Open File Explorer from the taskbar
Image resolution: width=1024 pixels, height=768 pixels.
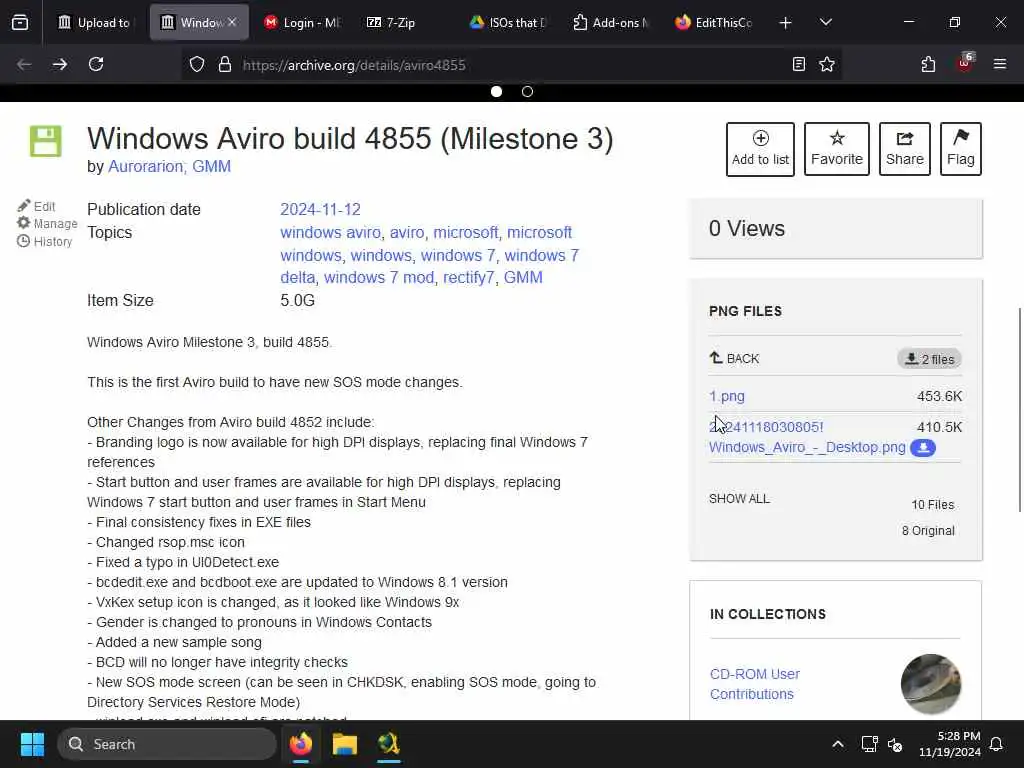point(345,744)
